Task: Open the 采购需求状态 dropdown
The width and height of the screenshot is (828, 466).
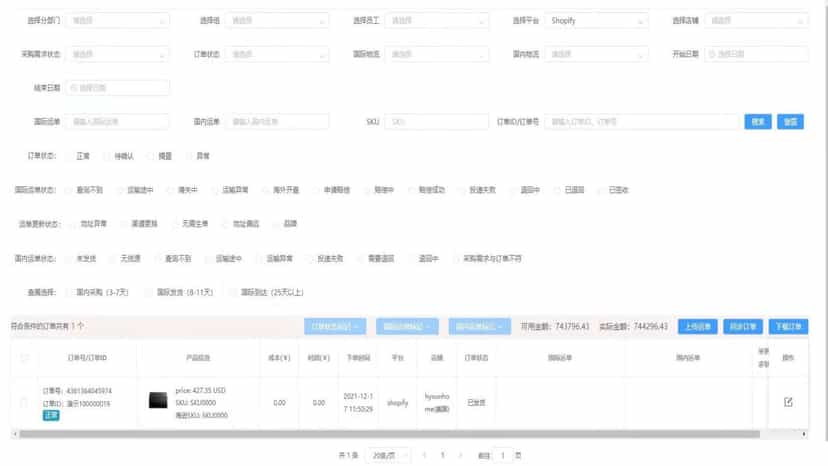Action: tap(117, 54)
